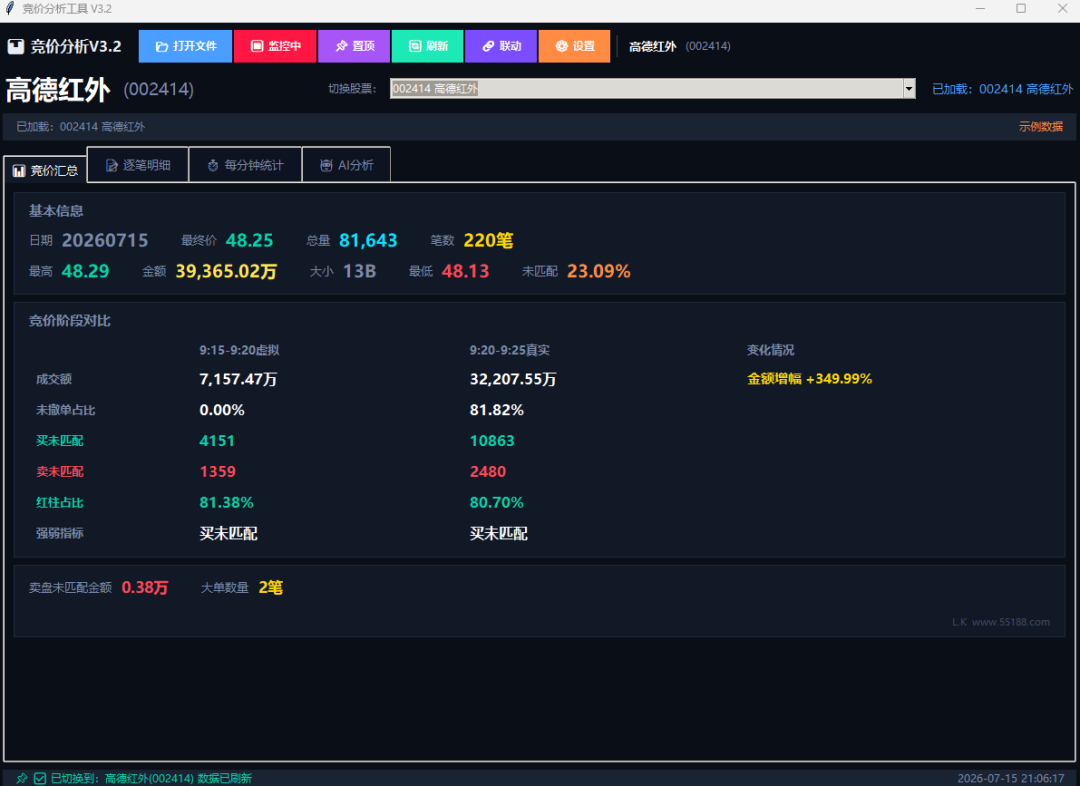Image resolution: width=1080 pixels, height=786 pixels.
Task: Select 买未匹配 value 10863
Action: (492, 441)
